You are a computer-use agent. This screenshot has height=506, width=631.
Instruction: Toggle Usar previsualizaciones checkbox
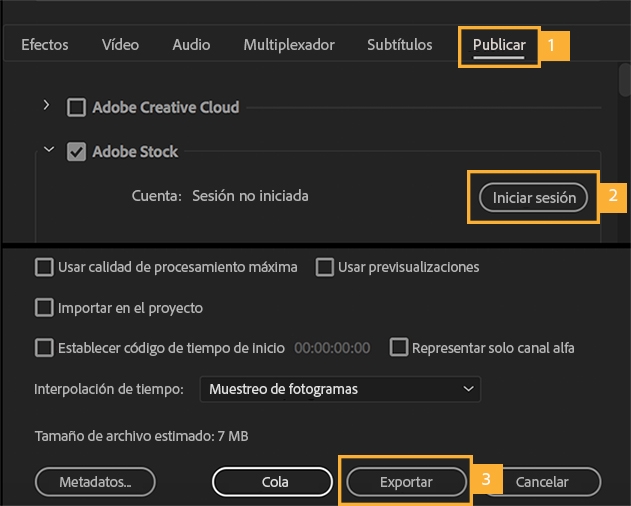click(324, 267)
